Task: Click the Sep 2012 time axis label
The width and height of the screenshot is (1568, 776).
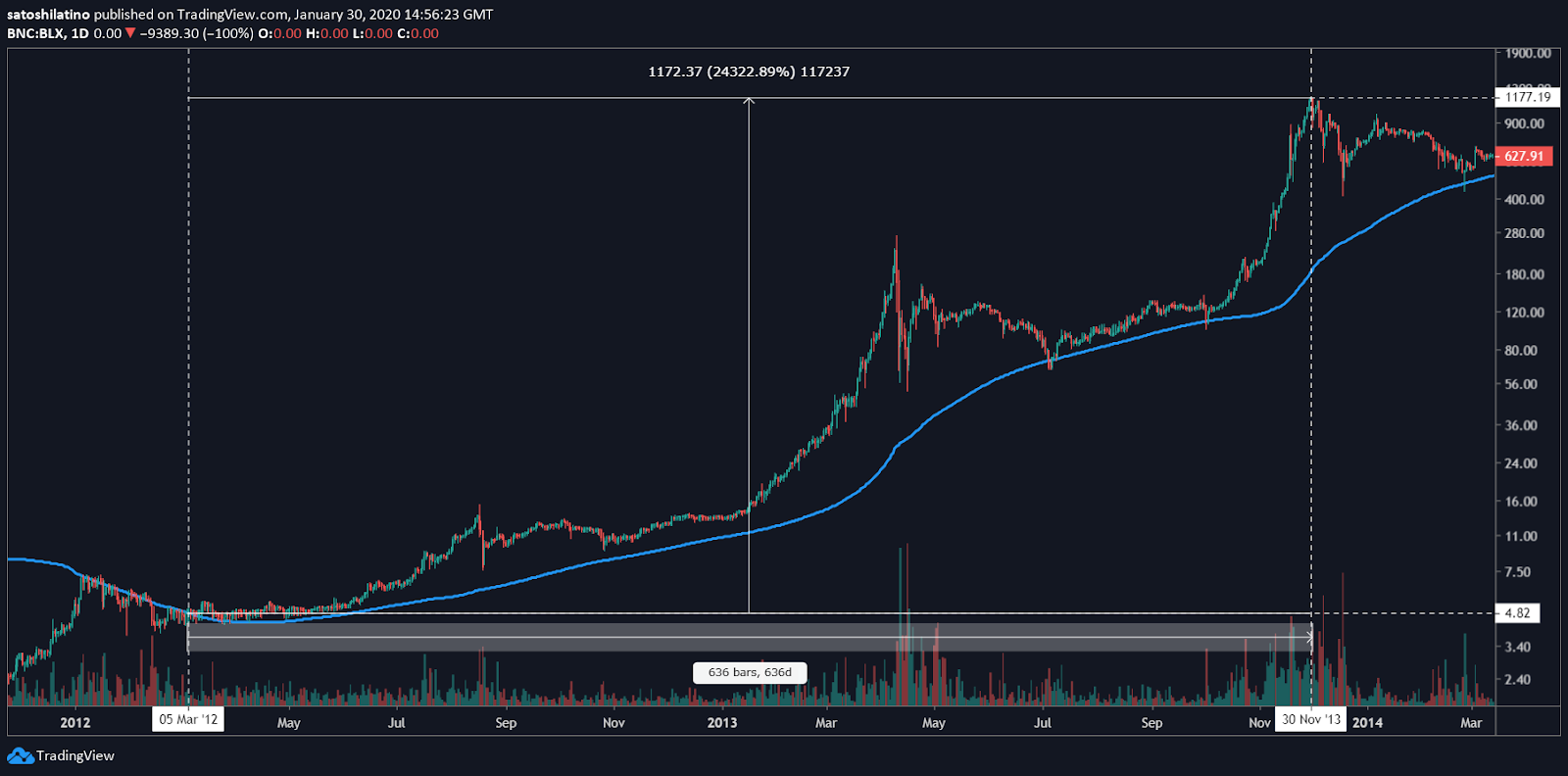Action: click(506, 723)
